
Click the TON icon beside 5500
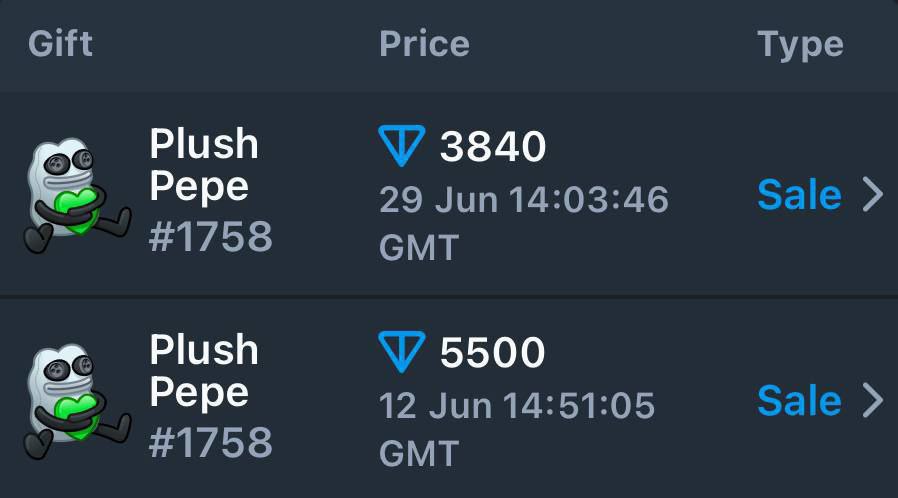[401, 351]
